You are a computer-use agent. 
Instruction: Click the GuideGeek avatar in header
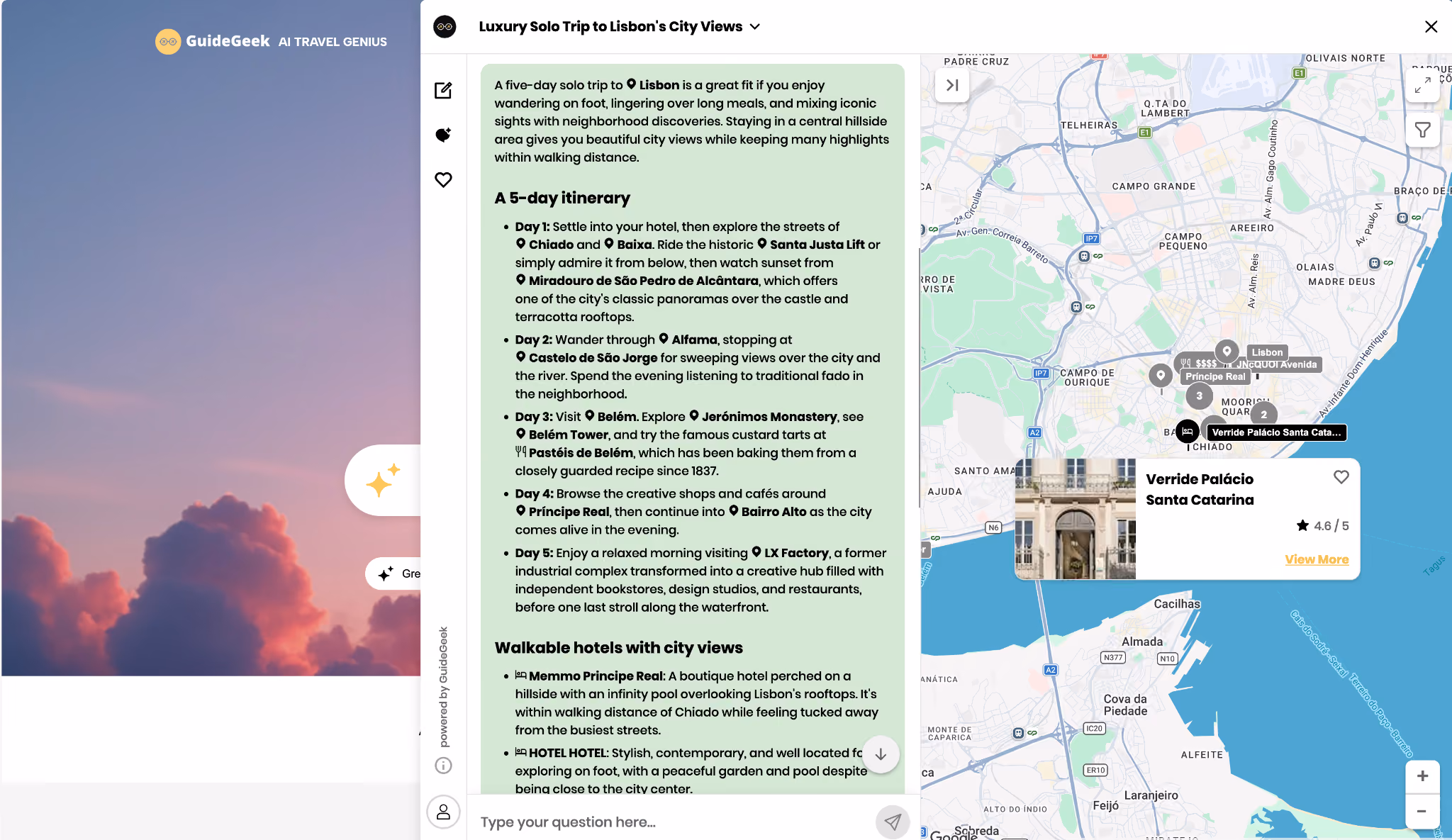[x=445, y=27]
